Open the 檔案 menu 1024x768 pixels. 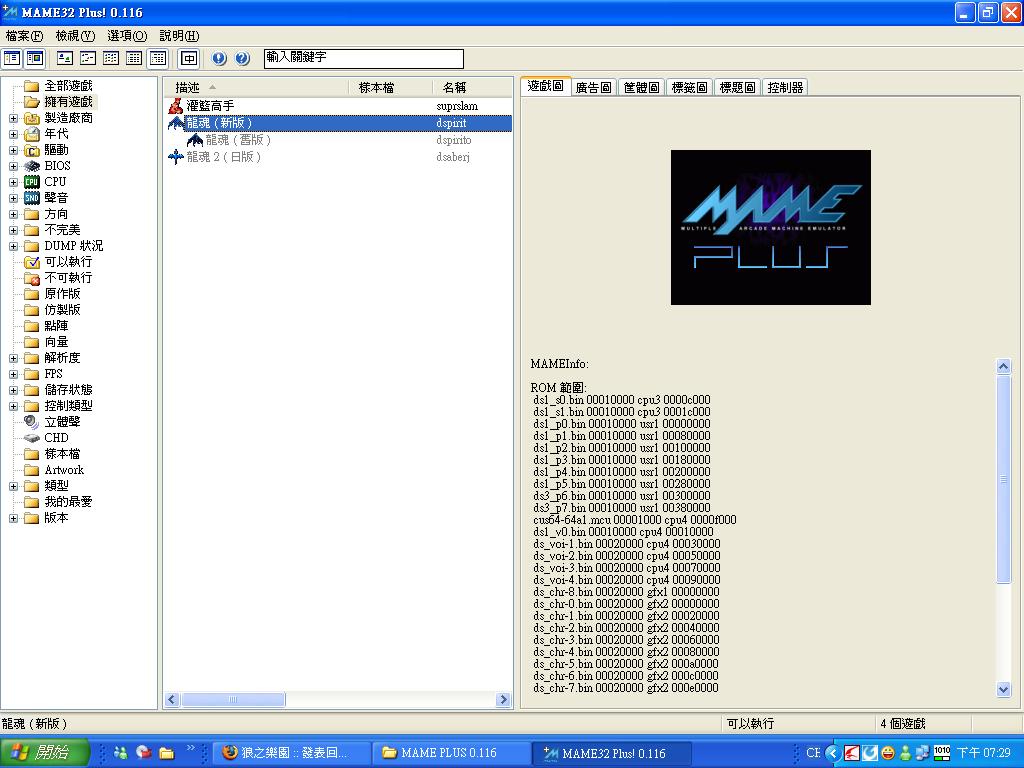(x=24, y=36)
